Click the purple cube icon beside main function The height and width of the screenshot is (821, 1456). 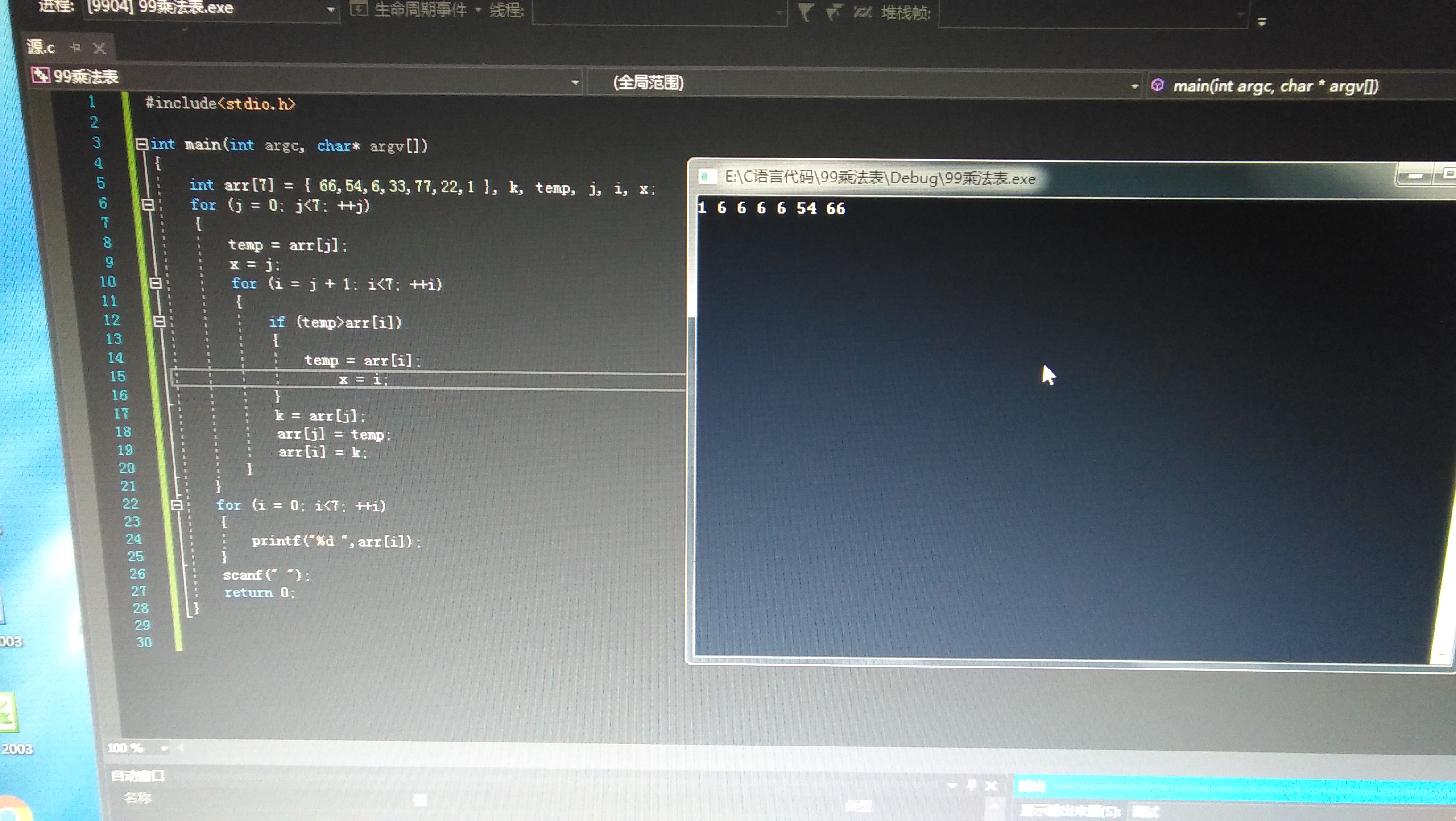click(1157, 85)
